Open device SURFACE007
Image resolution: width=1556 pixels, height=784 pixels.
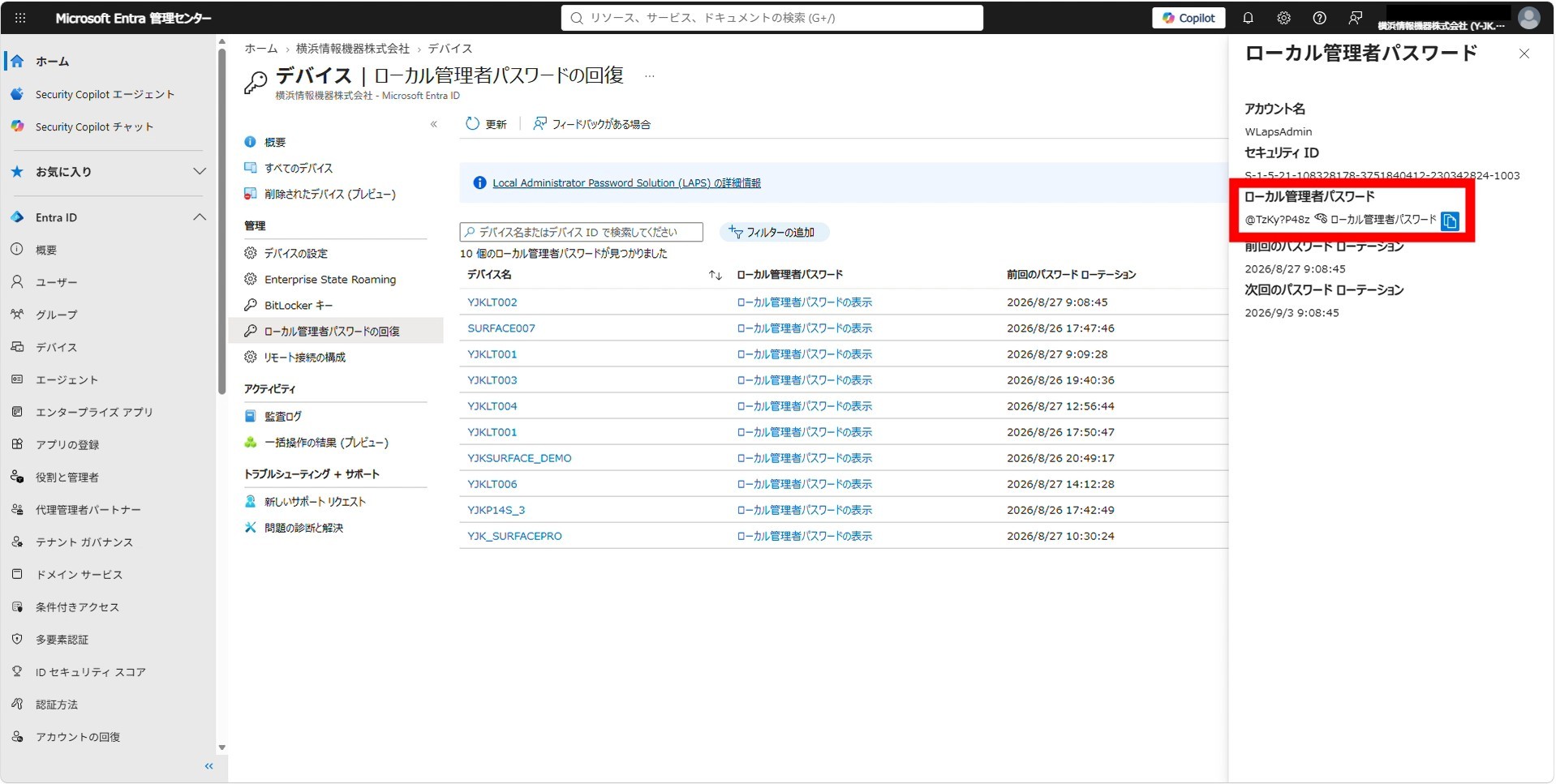tap(501, 328)
